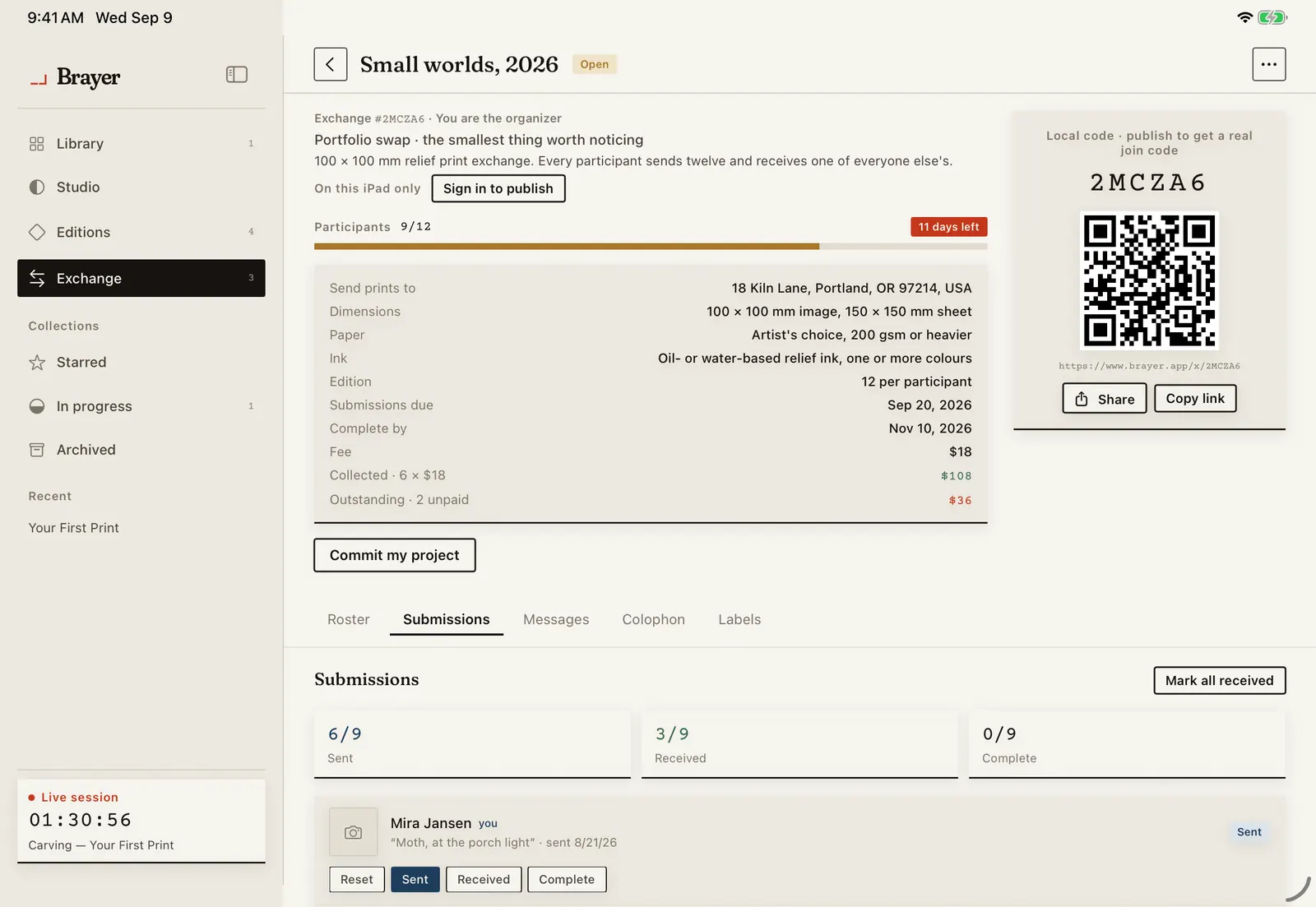
Task: Open the Starred collection
Action: pos(141,362)
